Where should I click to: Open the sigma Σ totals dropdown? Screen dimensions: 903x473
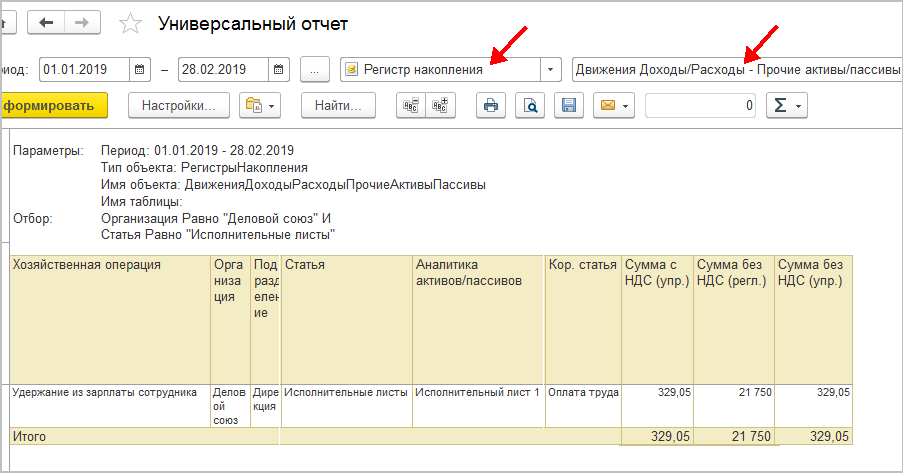coord(787,105)
